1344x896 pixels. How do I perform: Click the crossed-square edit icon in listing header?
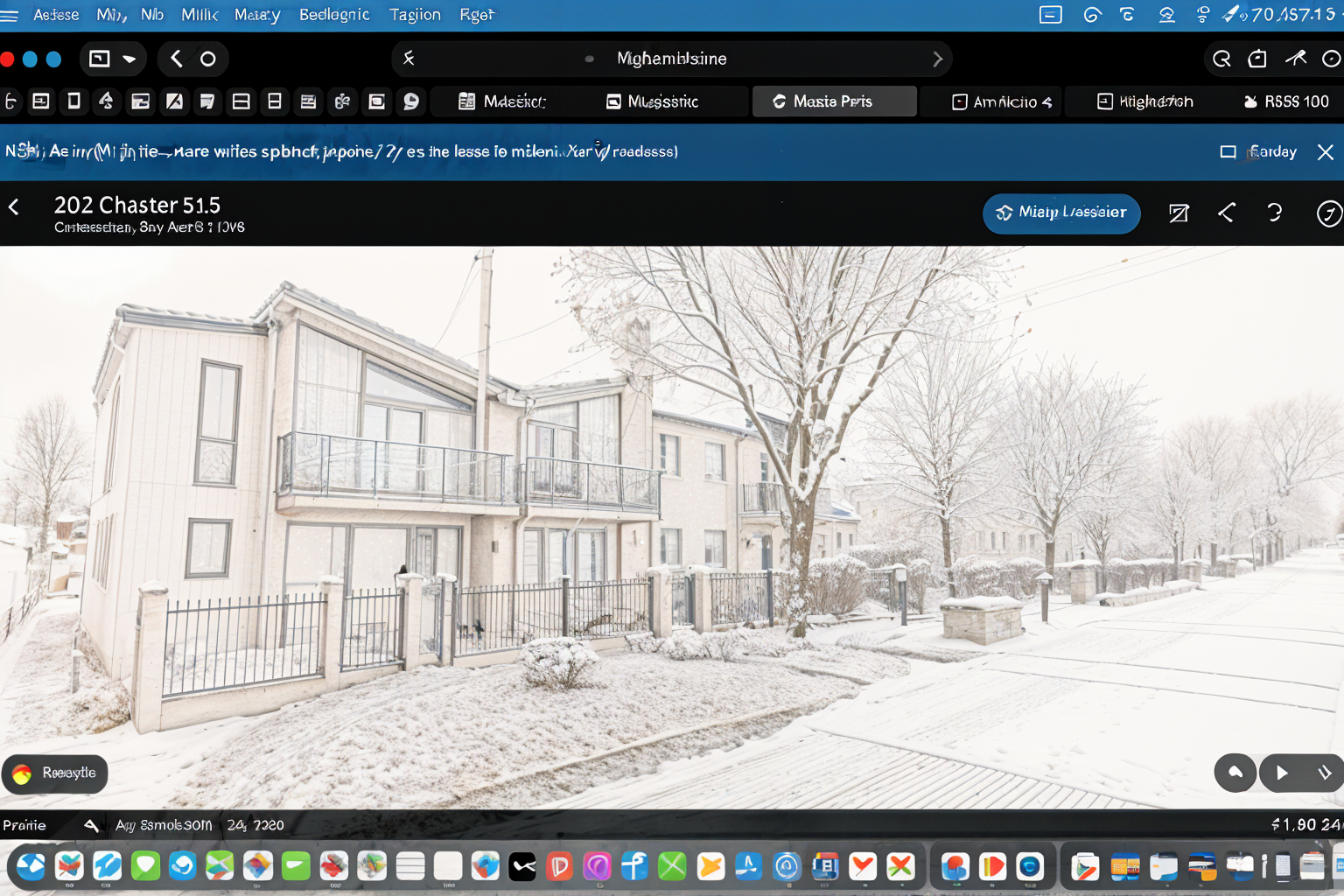(1179, 213)
